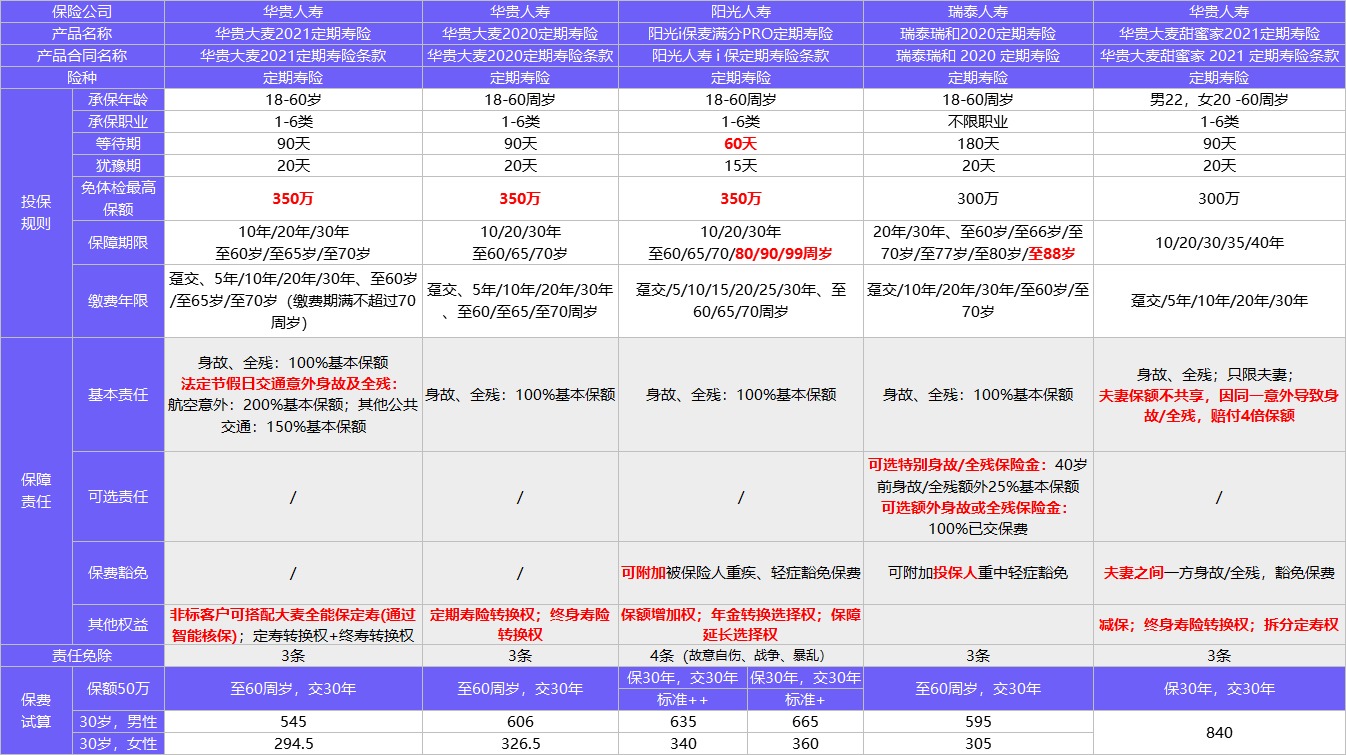Screen dimensions: 1346x755
Task: Select the red 60天 waiting period cell
Action: click(x=738, y=143)
